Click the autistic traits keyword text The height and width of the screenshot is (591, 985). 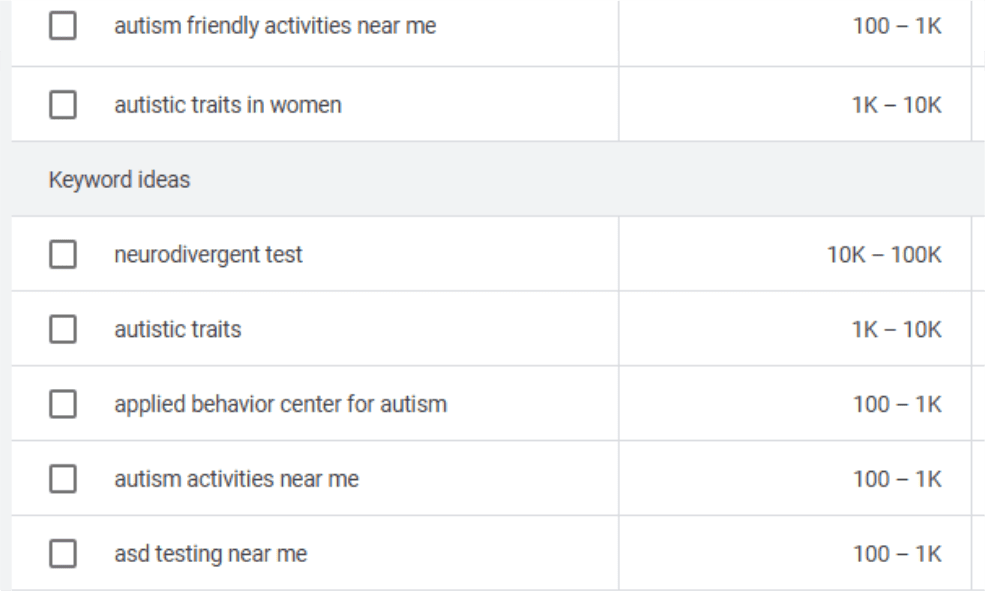(x=176, y=330)
